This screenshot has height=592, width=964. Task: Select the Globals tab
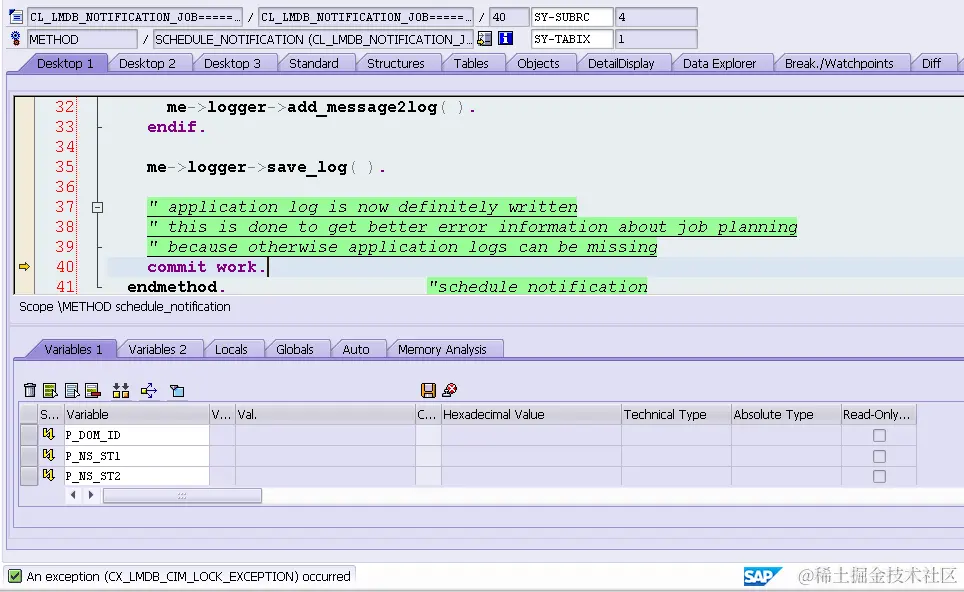click(x=294, y=349)
